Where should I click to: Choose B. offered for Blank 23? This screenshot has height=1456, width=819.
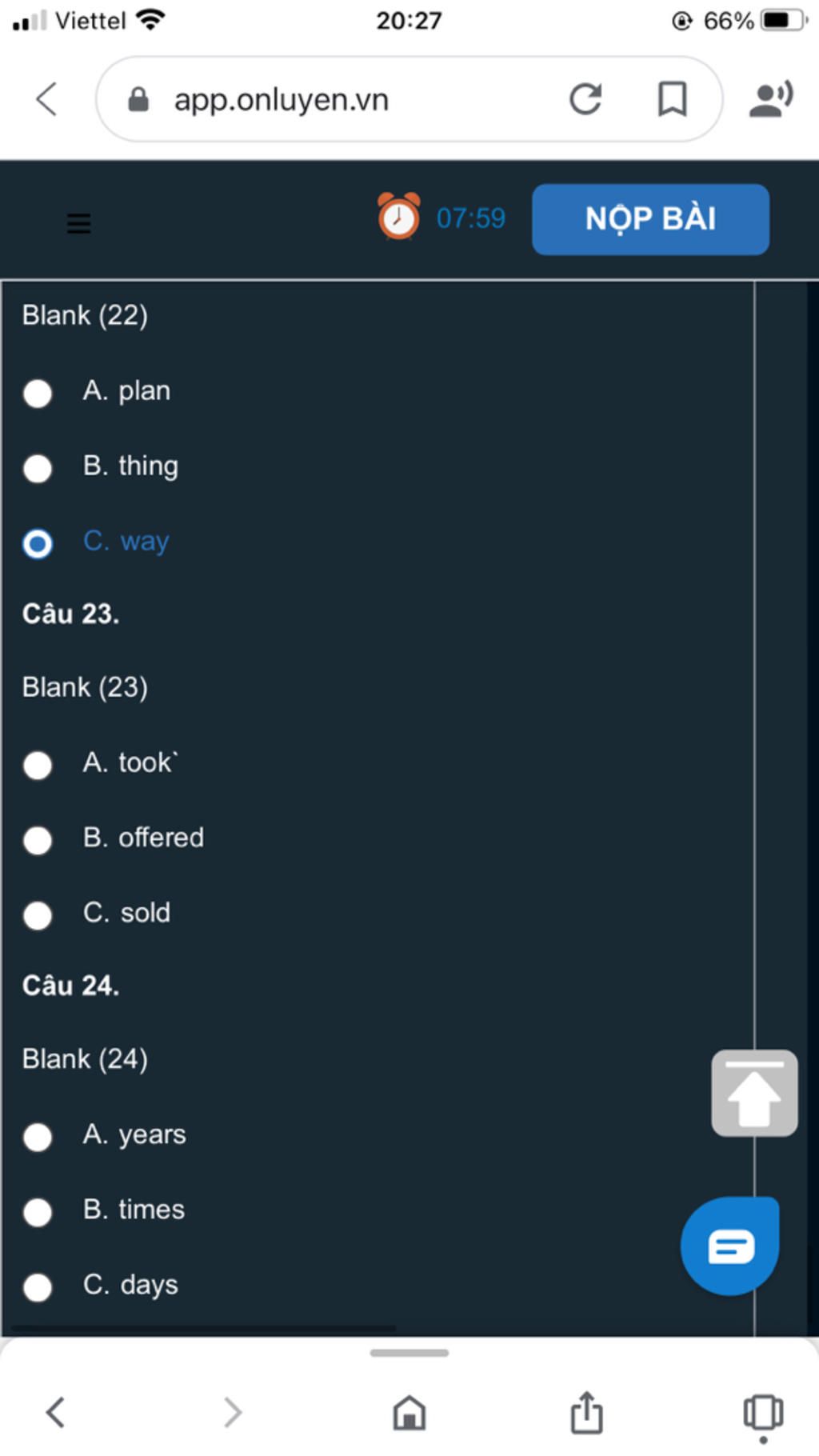pyautogui.click(x=114, y=839)
